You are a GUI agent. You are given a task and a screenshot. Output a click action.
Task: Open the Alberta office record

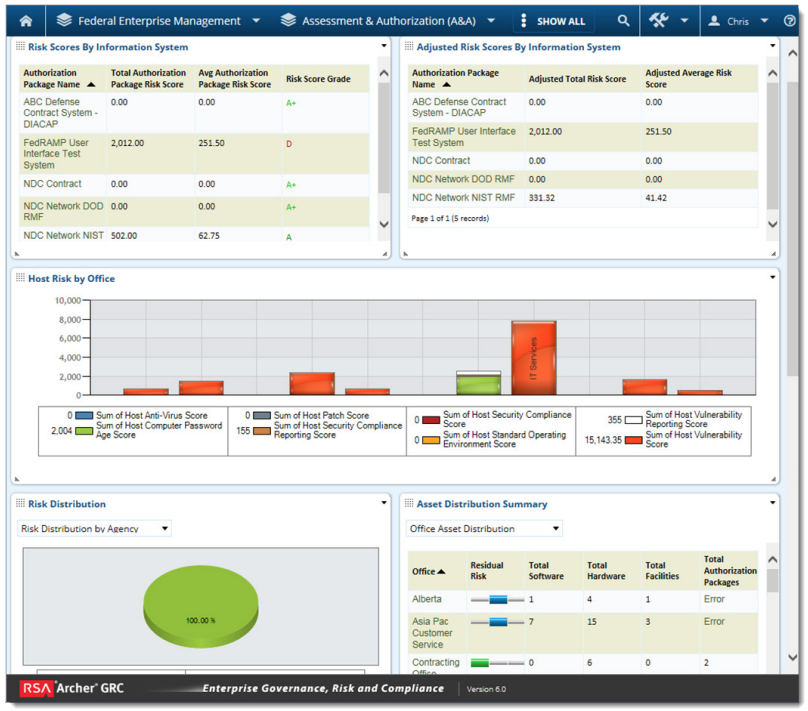coord(427,599)
